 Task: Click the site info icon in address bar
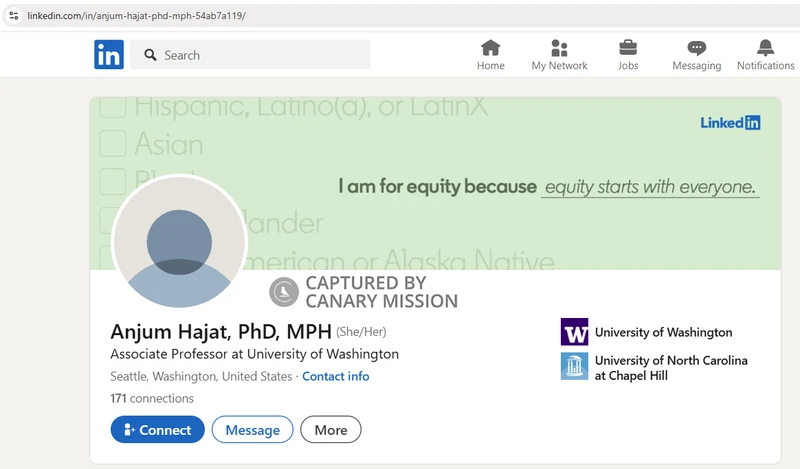[13, 16]
